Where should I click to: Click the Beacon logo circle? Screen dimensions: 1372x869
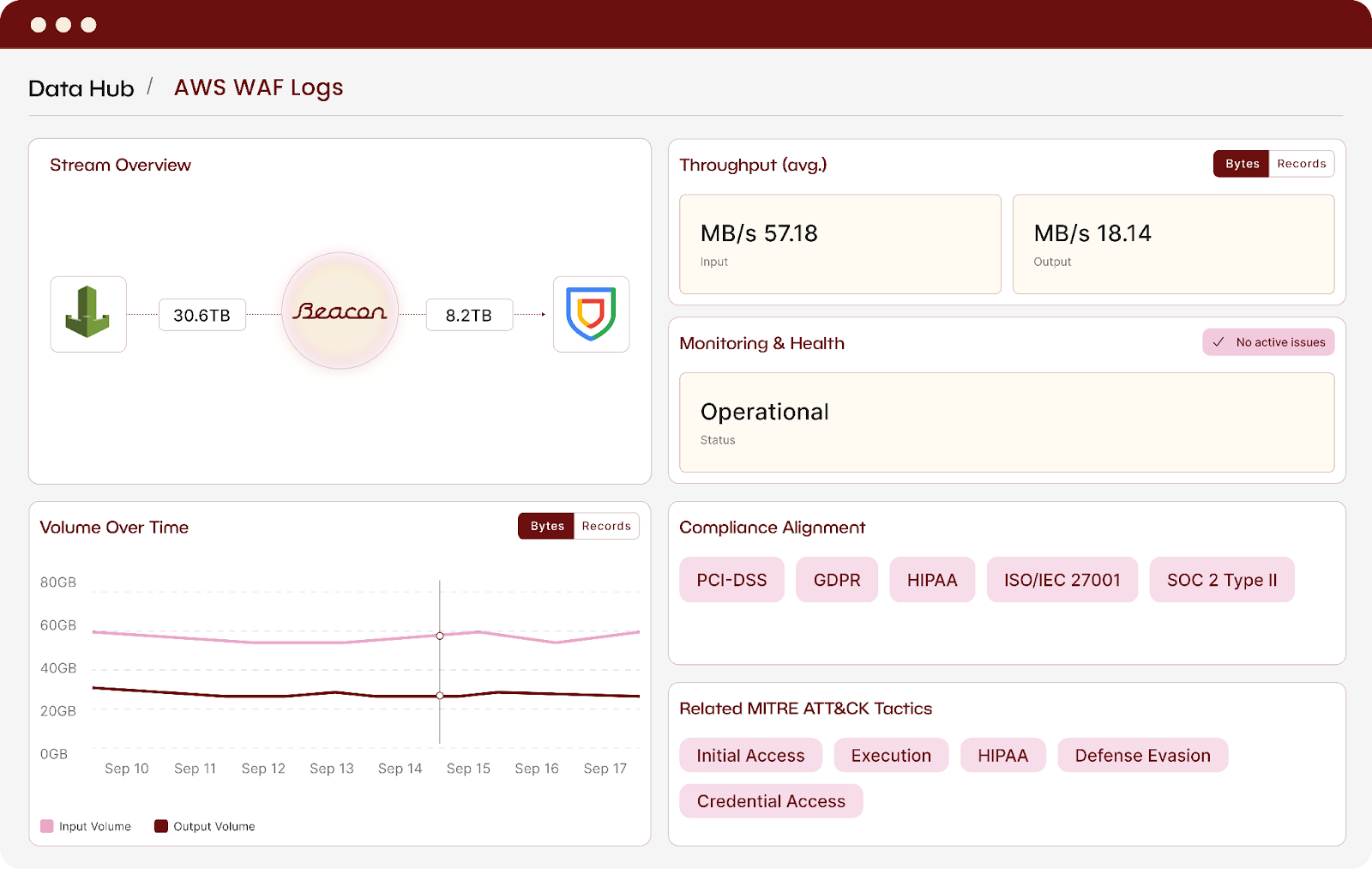tap(340, 311)
